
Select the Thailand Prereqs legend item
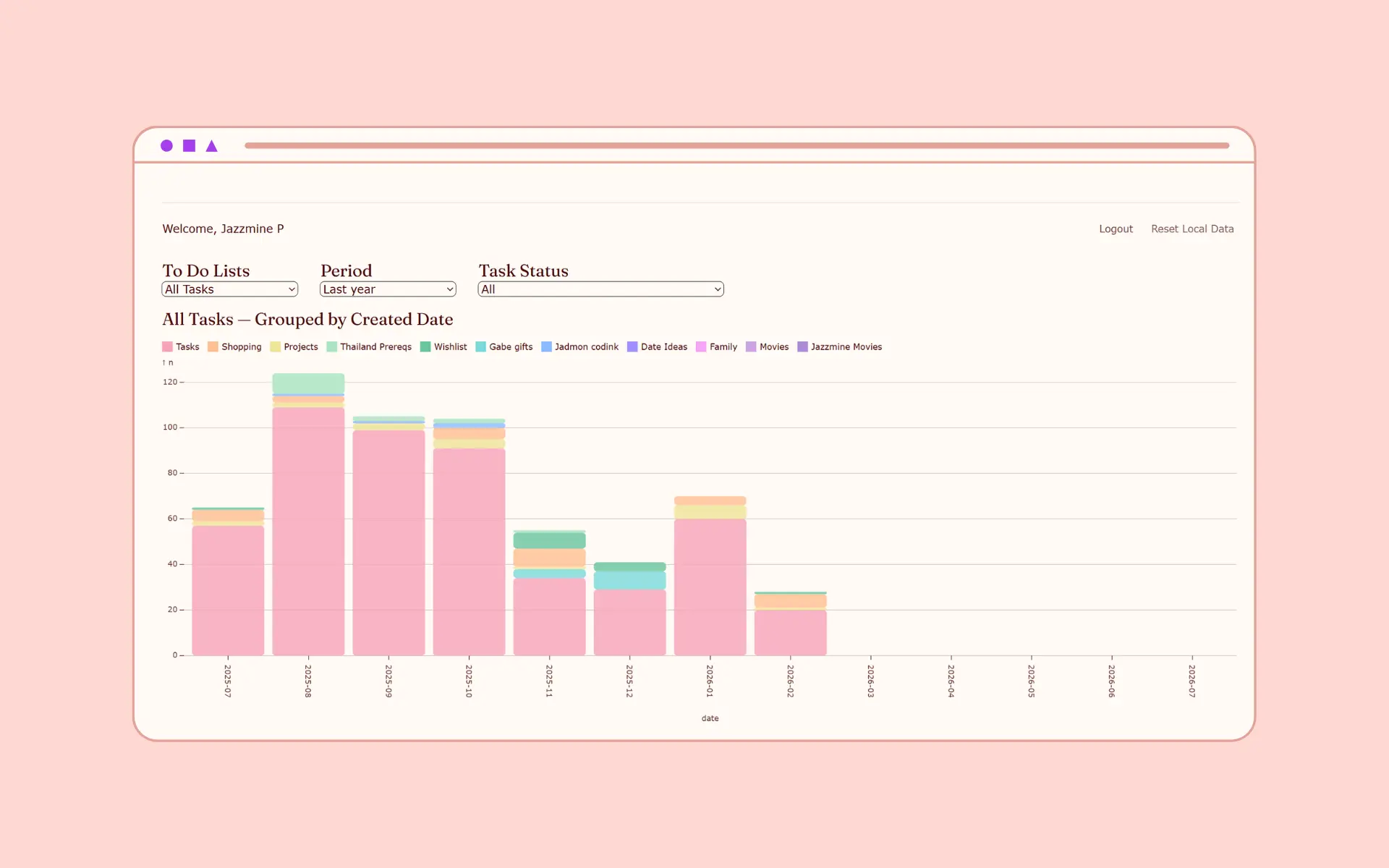(369, 346)
